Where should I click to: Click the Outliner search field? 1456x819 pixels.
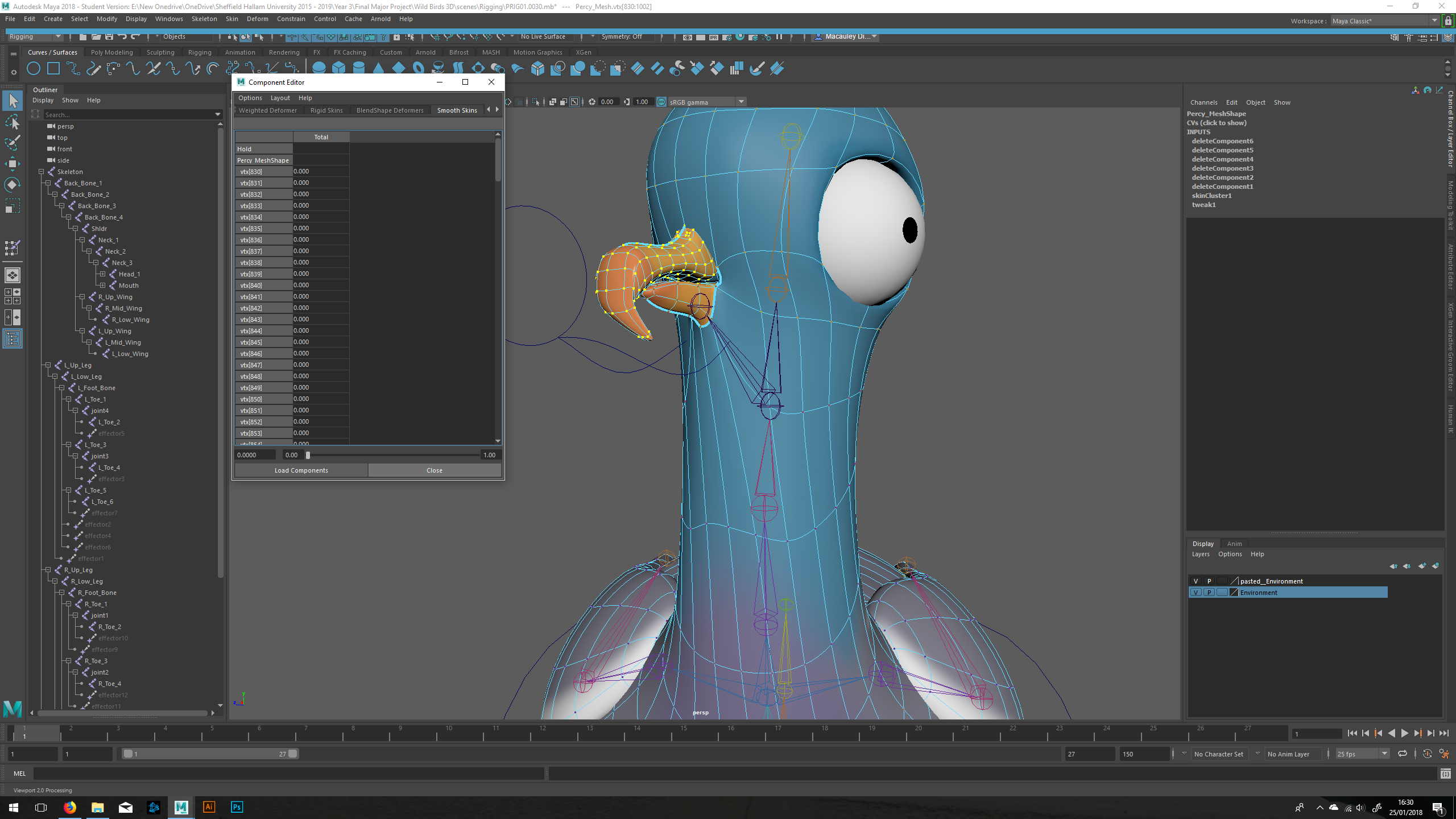(x=133, y=115)
